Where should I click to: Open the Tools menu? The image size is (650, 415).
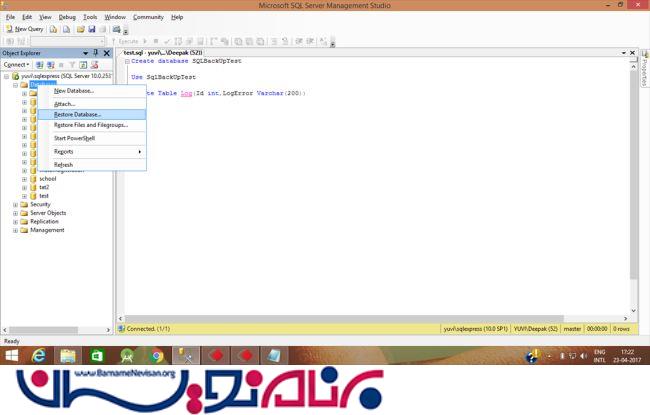(90, 17)
